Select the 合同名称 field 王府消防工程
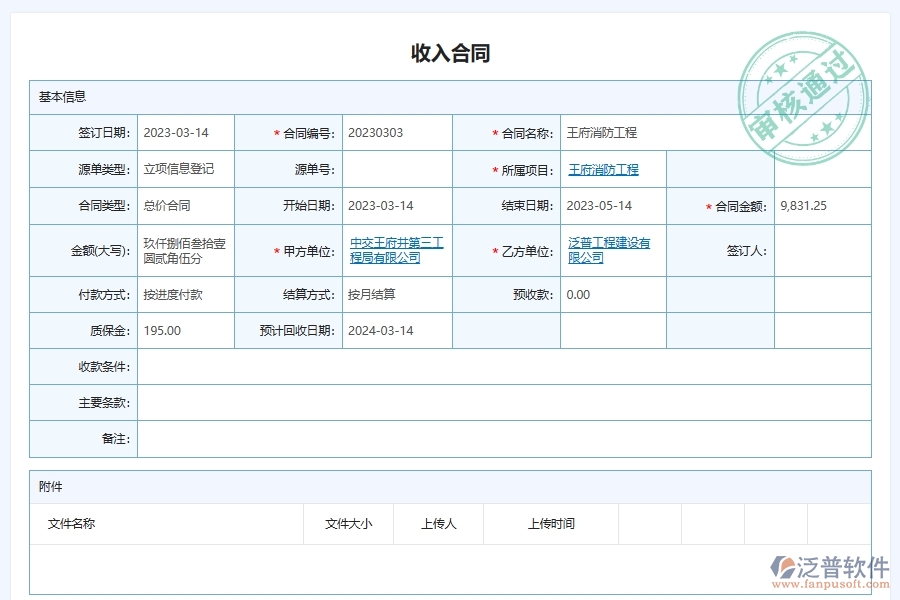Image resolution: width=900 pixels, height=600 pixels. (x=600, y=132)
